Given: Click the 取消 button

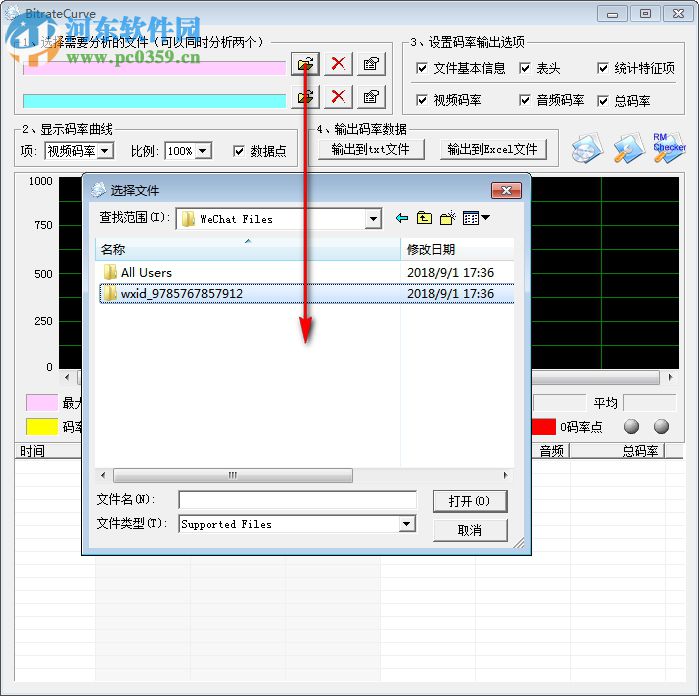Looking at the screenshot, I should (x=470, y=530).
